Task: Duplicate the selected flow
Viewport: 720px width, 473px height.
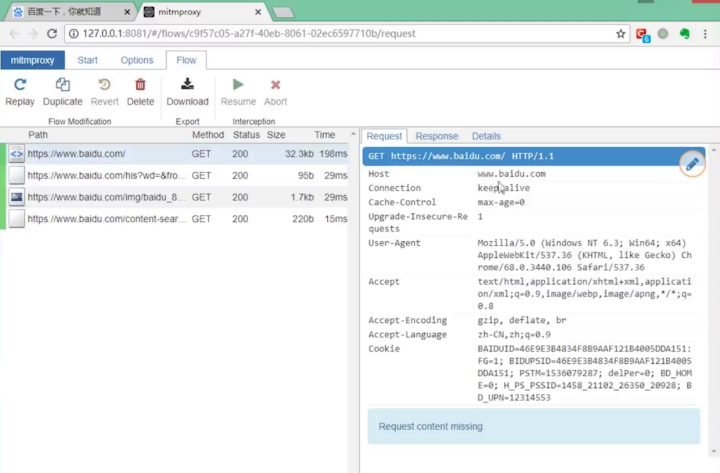Action: (x=62, y=92)
